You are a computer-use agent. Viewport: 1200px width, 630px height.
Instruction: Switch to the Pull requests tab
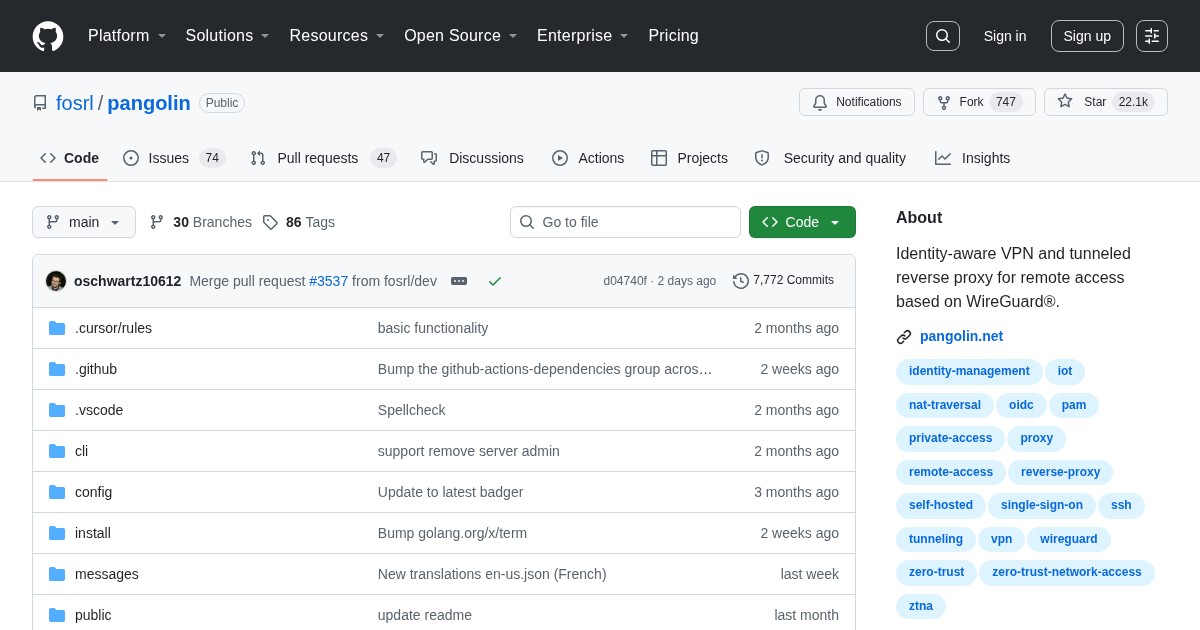(x=323, y=158)
